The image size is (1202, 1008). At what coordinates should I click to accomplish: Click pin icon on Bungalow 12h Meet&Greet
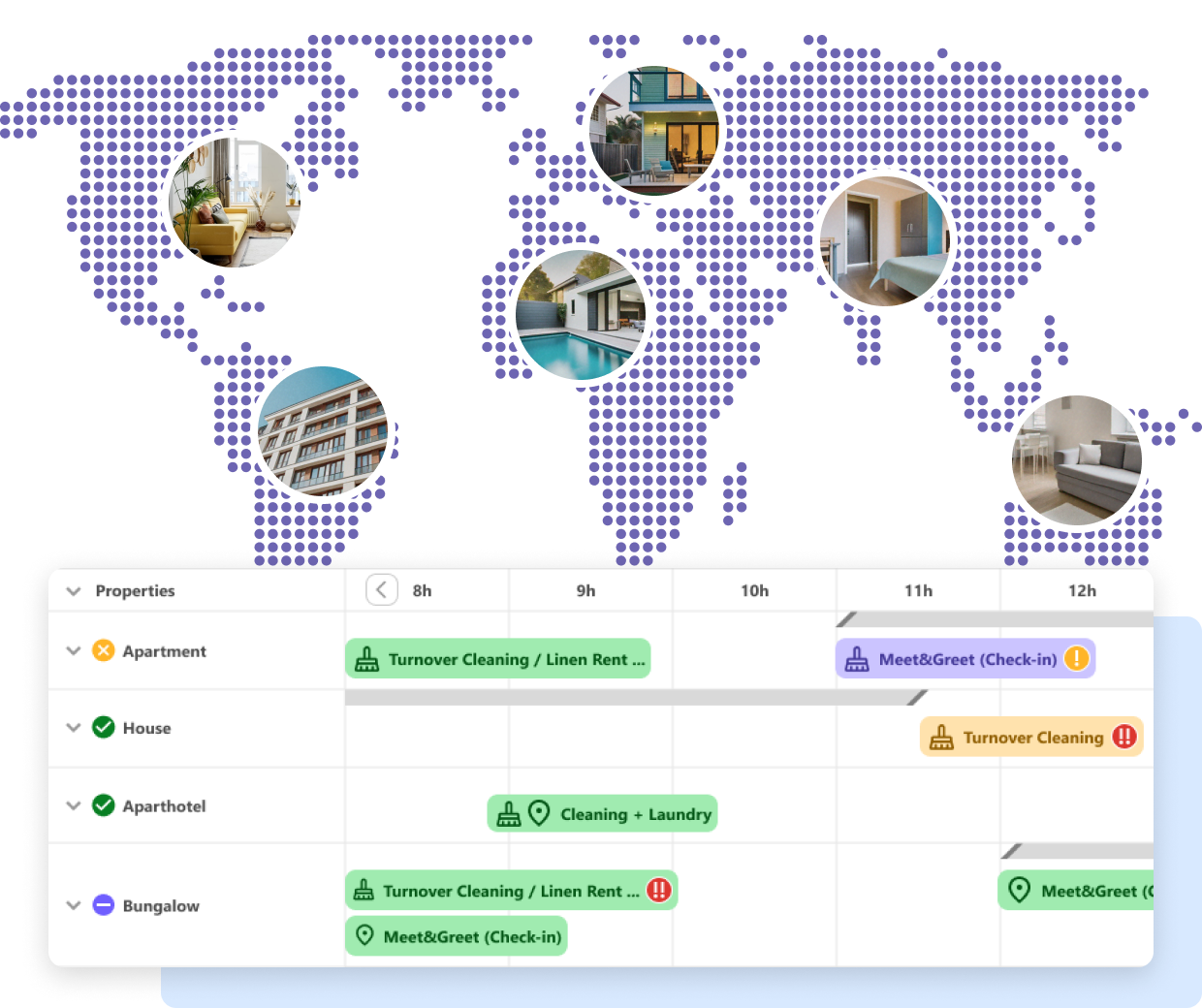(x=1019, y=890)
